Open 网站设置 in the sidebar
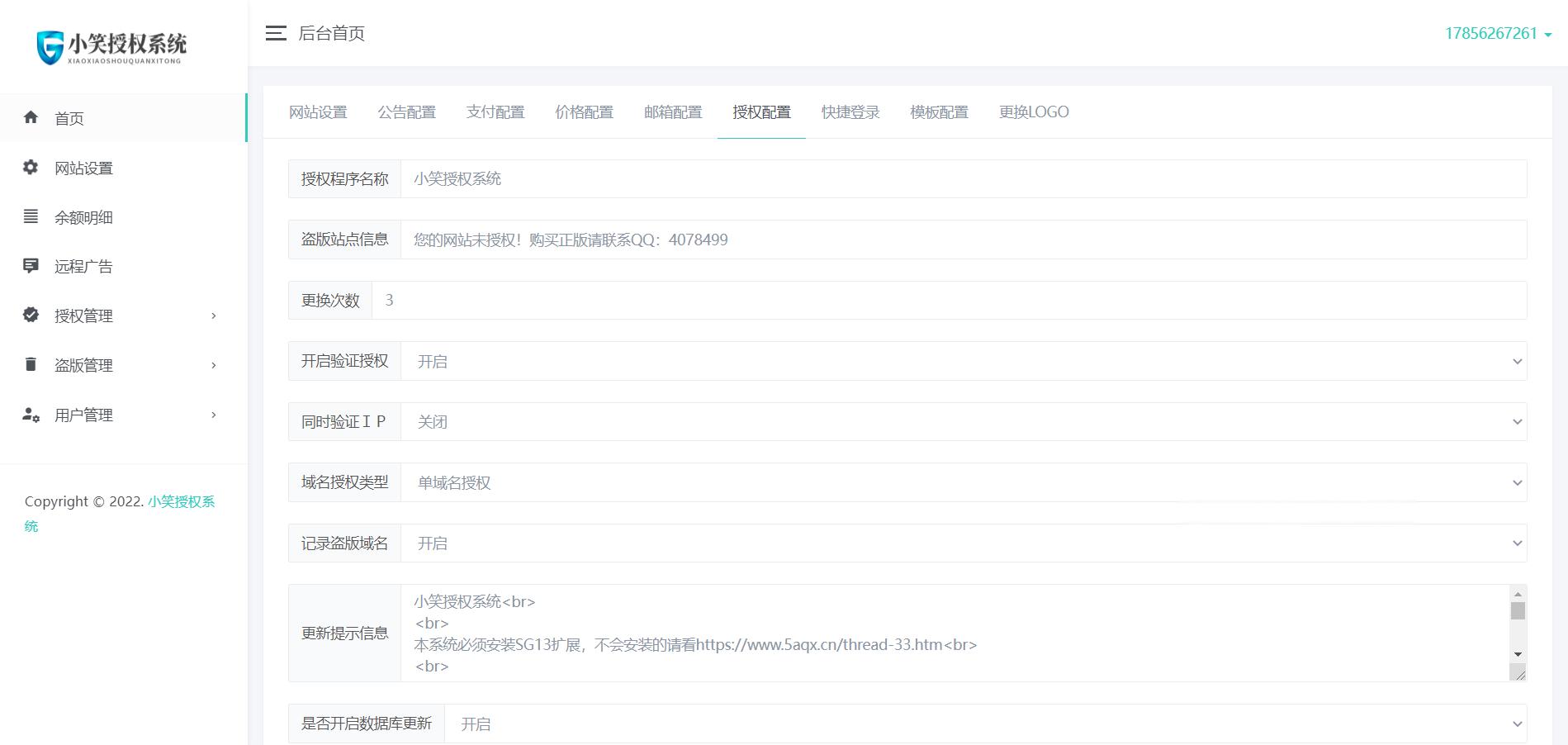This screenshot has height=745, width=1568. point(123,168)
